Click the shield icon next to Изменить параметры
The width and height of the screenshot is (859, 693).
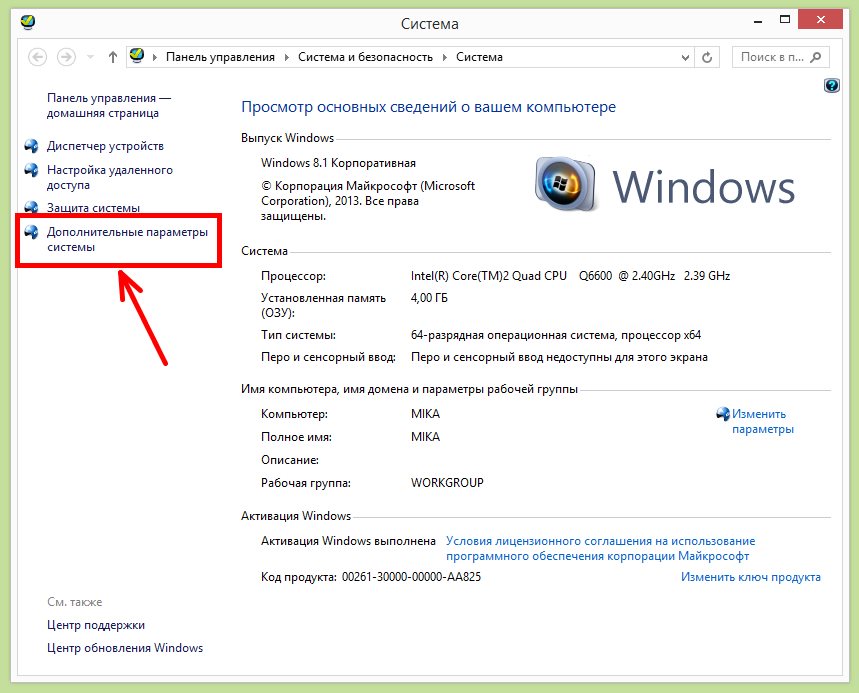pos(723,414)
